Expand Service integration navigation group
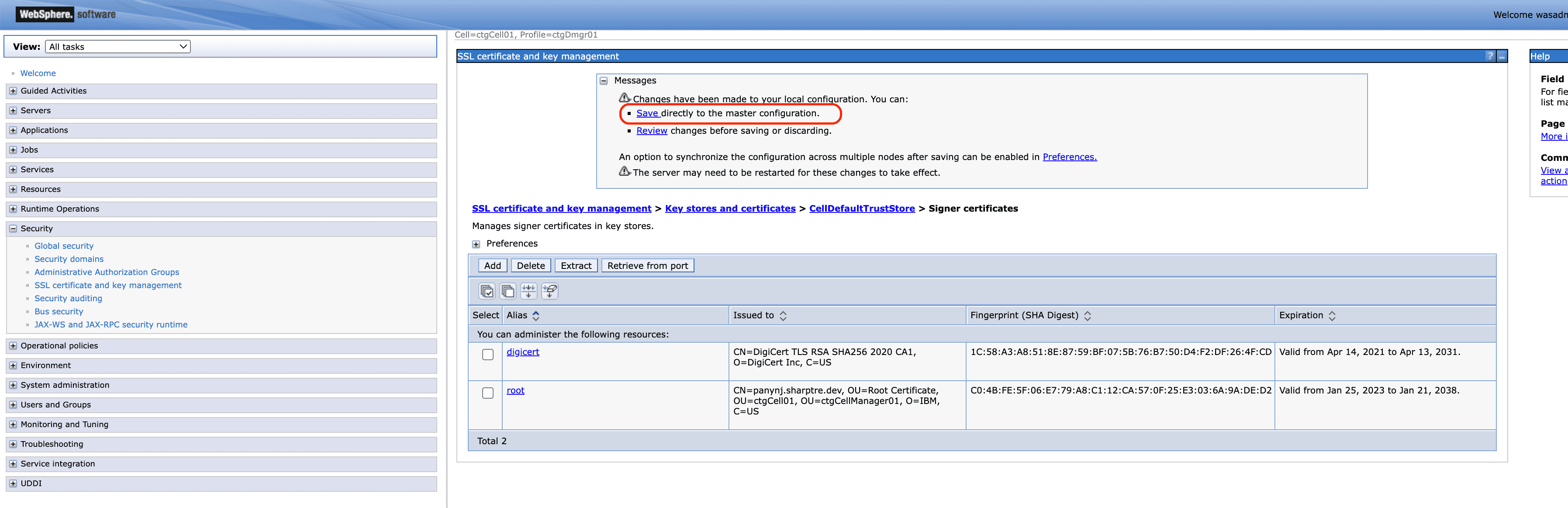The width and height of the screenshot is (1568, 508). 13,463
